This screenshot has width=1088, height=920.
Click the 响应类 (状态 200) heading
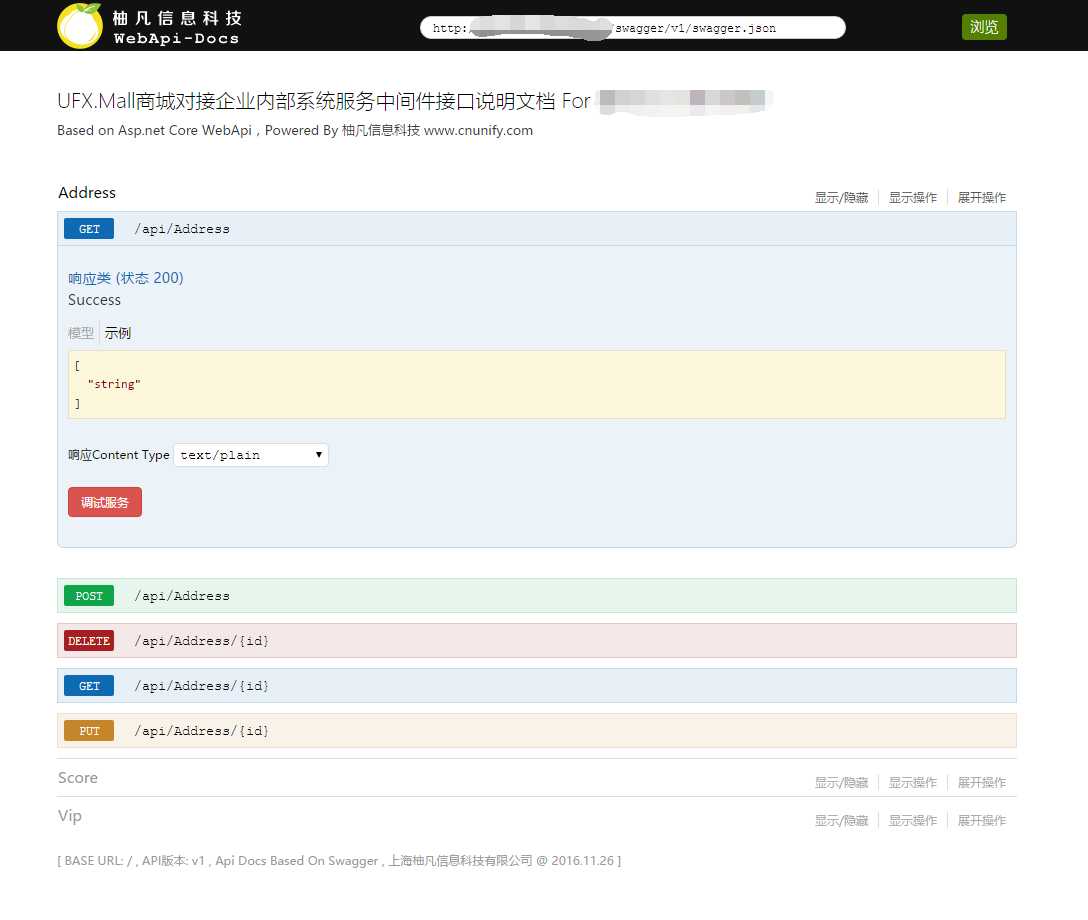[126, 278]
